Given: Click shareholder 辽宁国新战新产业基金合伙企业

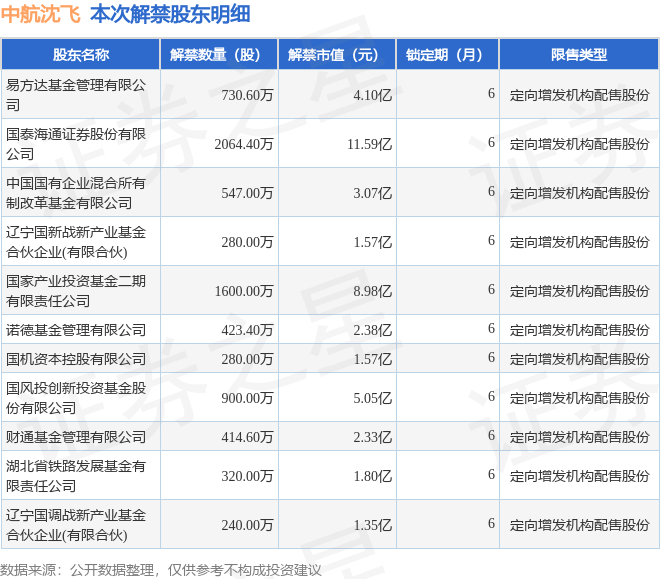Looking at the screenshot, I should click(x=76, y=242).
